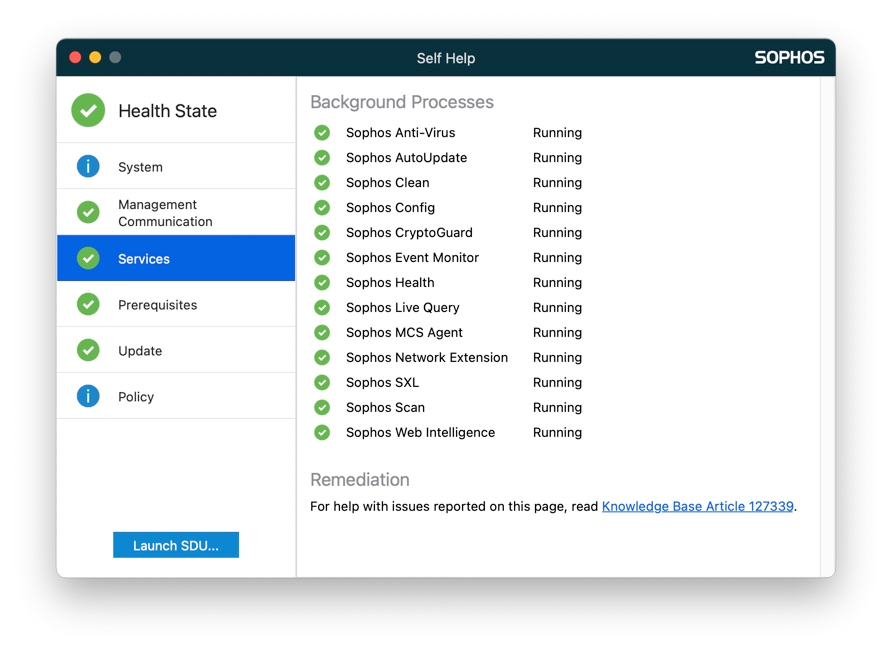This screenshot has width=892, height=652.
Task: Click the Sophos Network Extension process name
Action: [x=427, y=357]
